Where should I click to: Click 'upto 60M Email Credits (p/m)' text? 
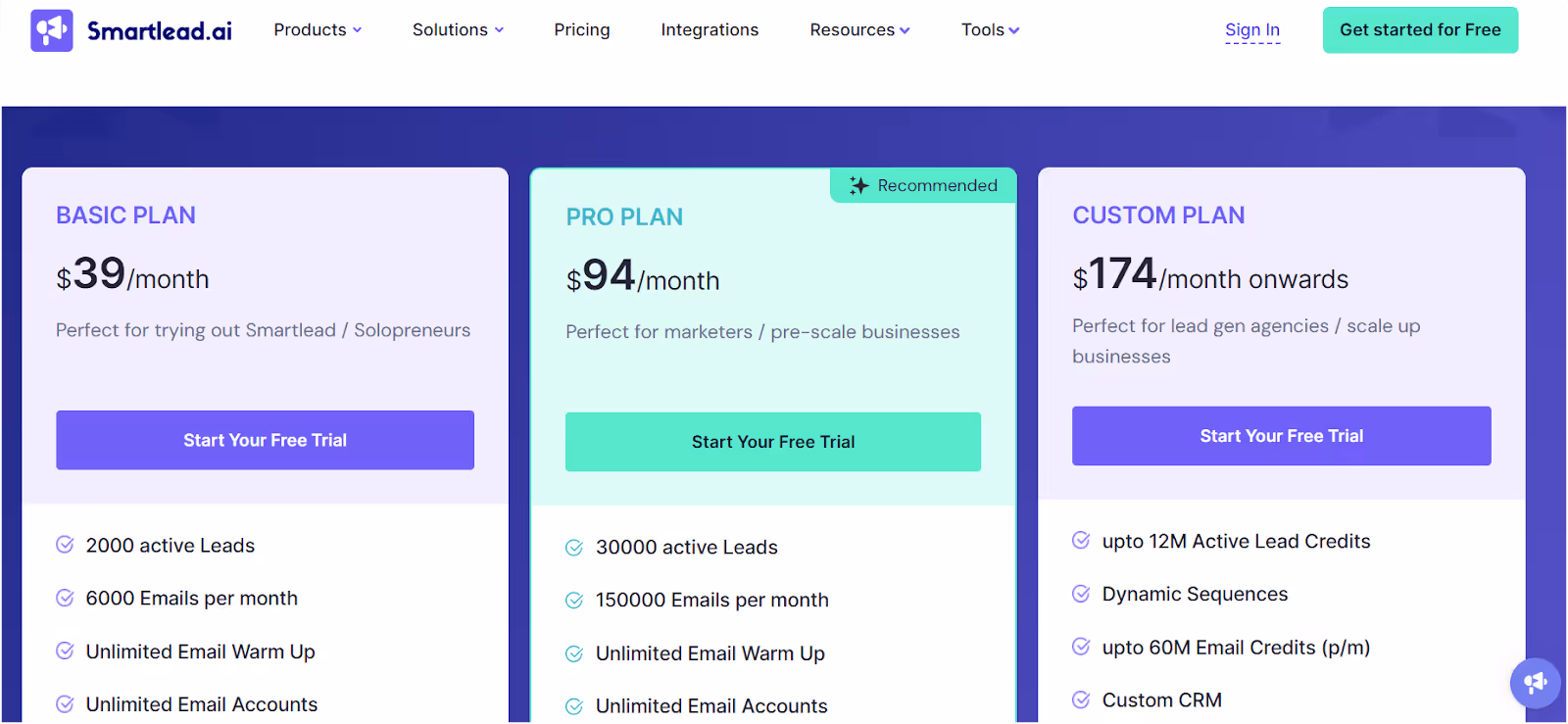click(x=1236, y=648)
